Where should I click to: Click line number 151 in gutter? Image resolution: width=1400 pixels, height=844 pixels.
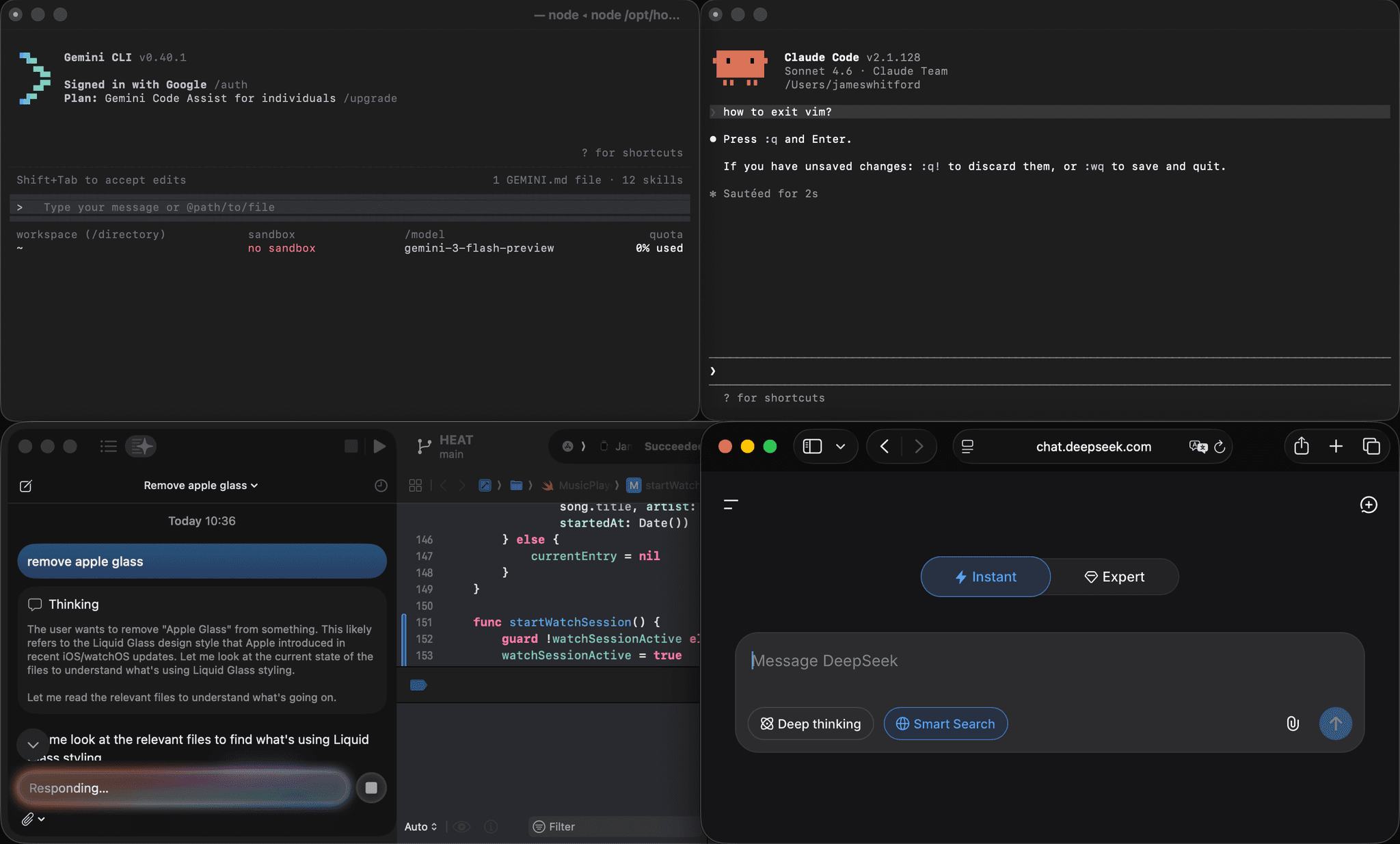pos(424,622)
